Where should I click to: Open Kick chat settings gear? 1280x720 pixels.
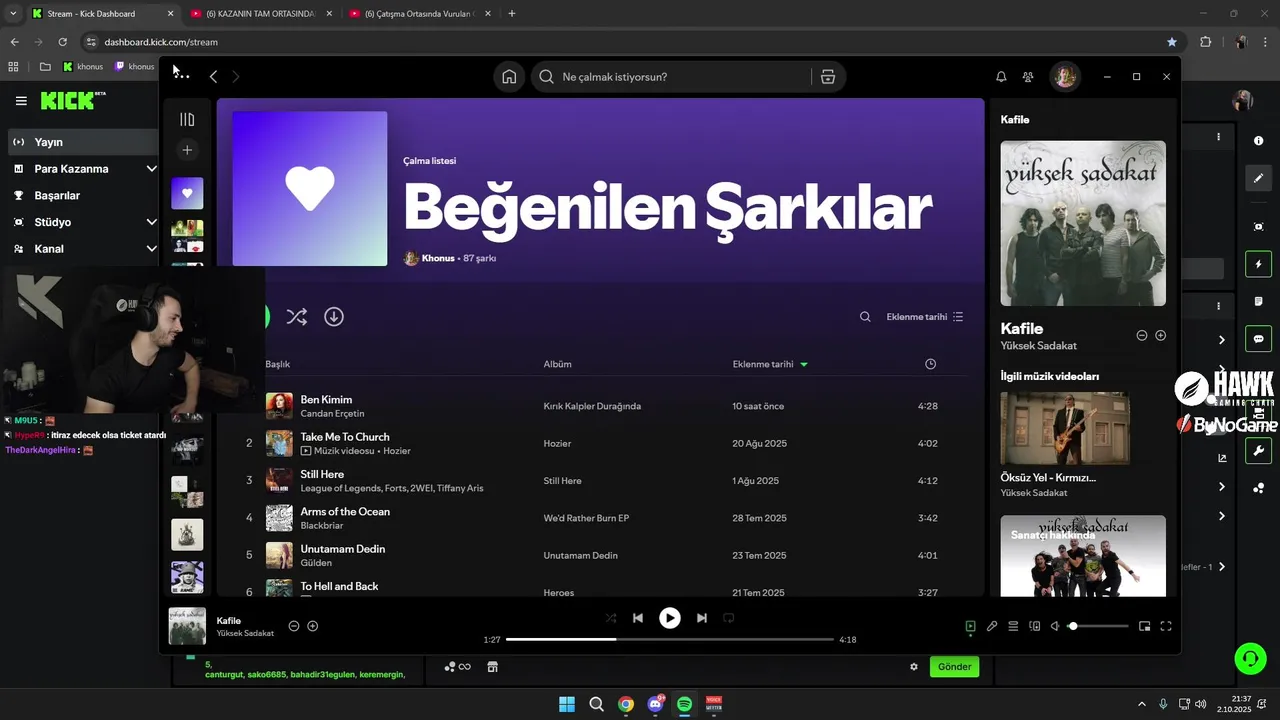(x=913, y=667)
